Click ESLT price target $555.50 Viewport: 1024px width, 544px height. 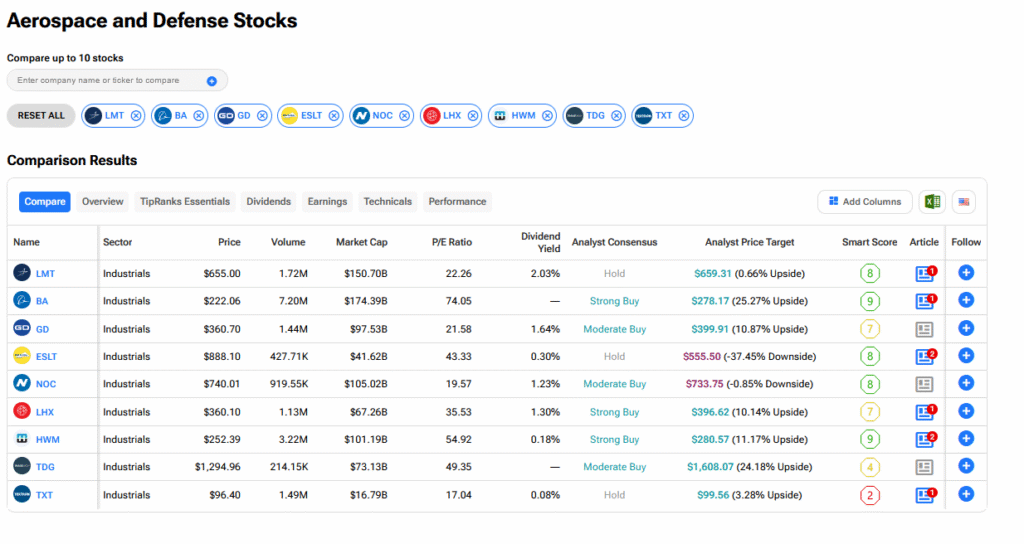click(701, 357)
